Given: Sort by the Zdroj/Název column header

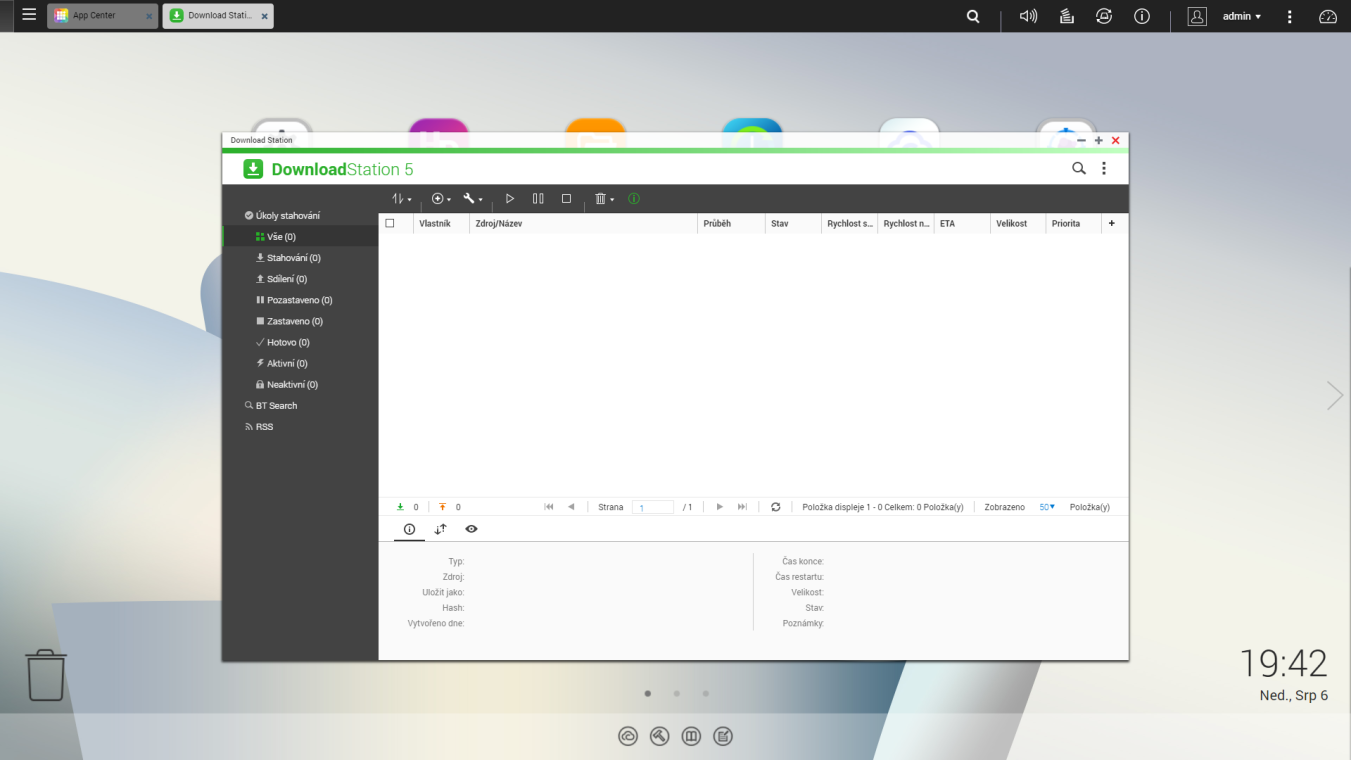Looking at the screenshot, I should 583,223.
